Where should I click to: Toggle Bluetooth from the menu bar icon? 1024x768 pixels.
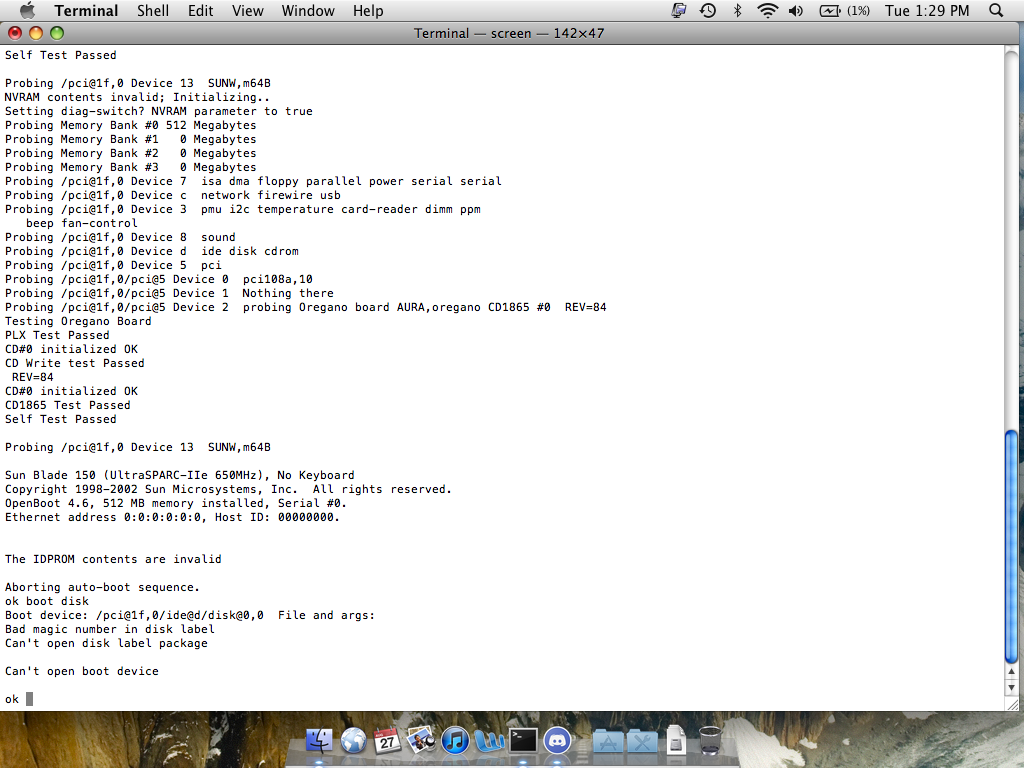click(737, 11)
